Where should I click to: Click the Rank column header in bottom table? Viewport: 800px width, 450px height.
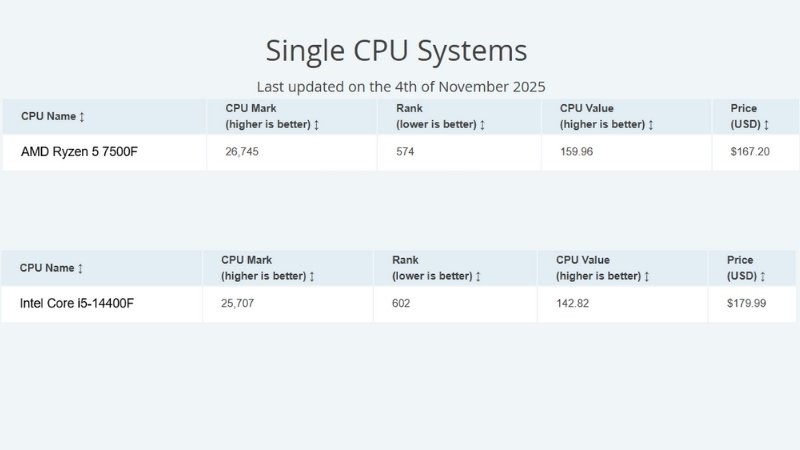tap(455, 268)
